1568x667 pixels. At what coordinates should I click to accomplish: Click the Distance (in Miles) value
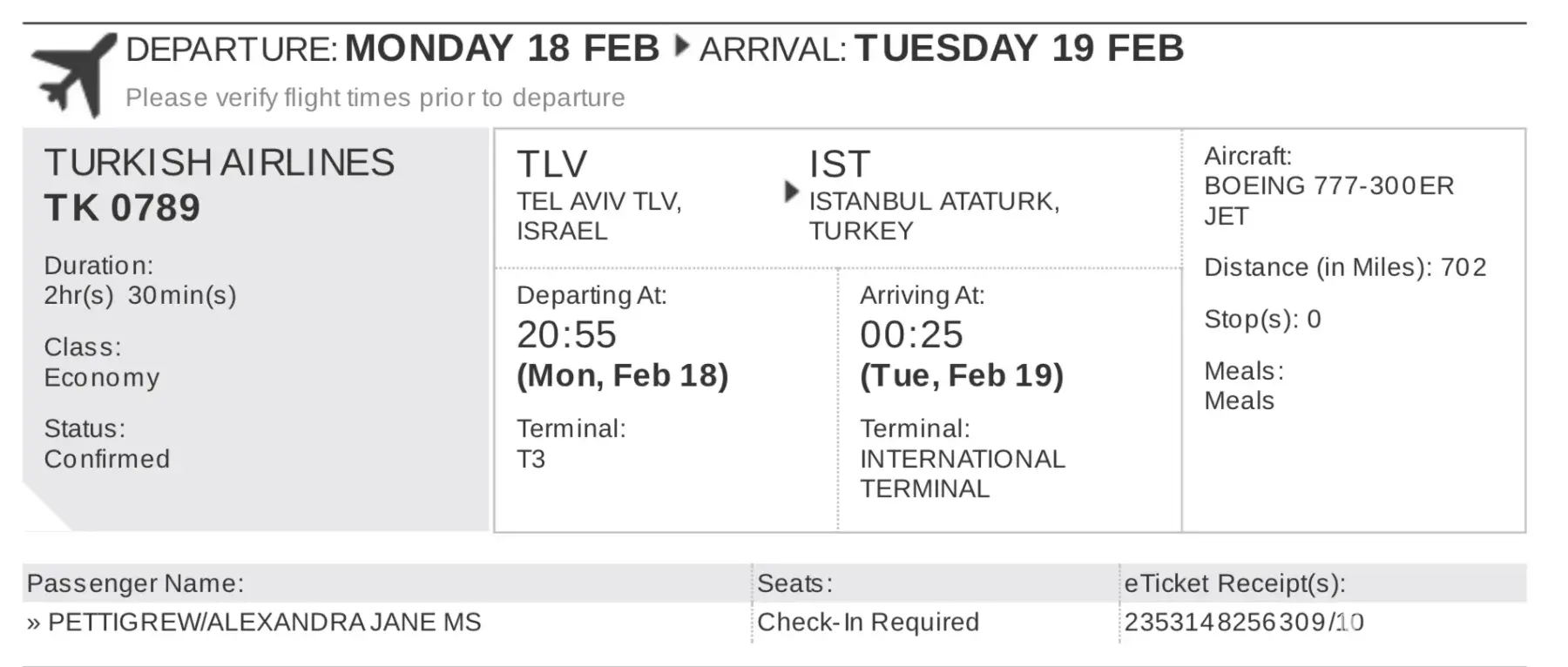point(1463,267)
